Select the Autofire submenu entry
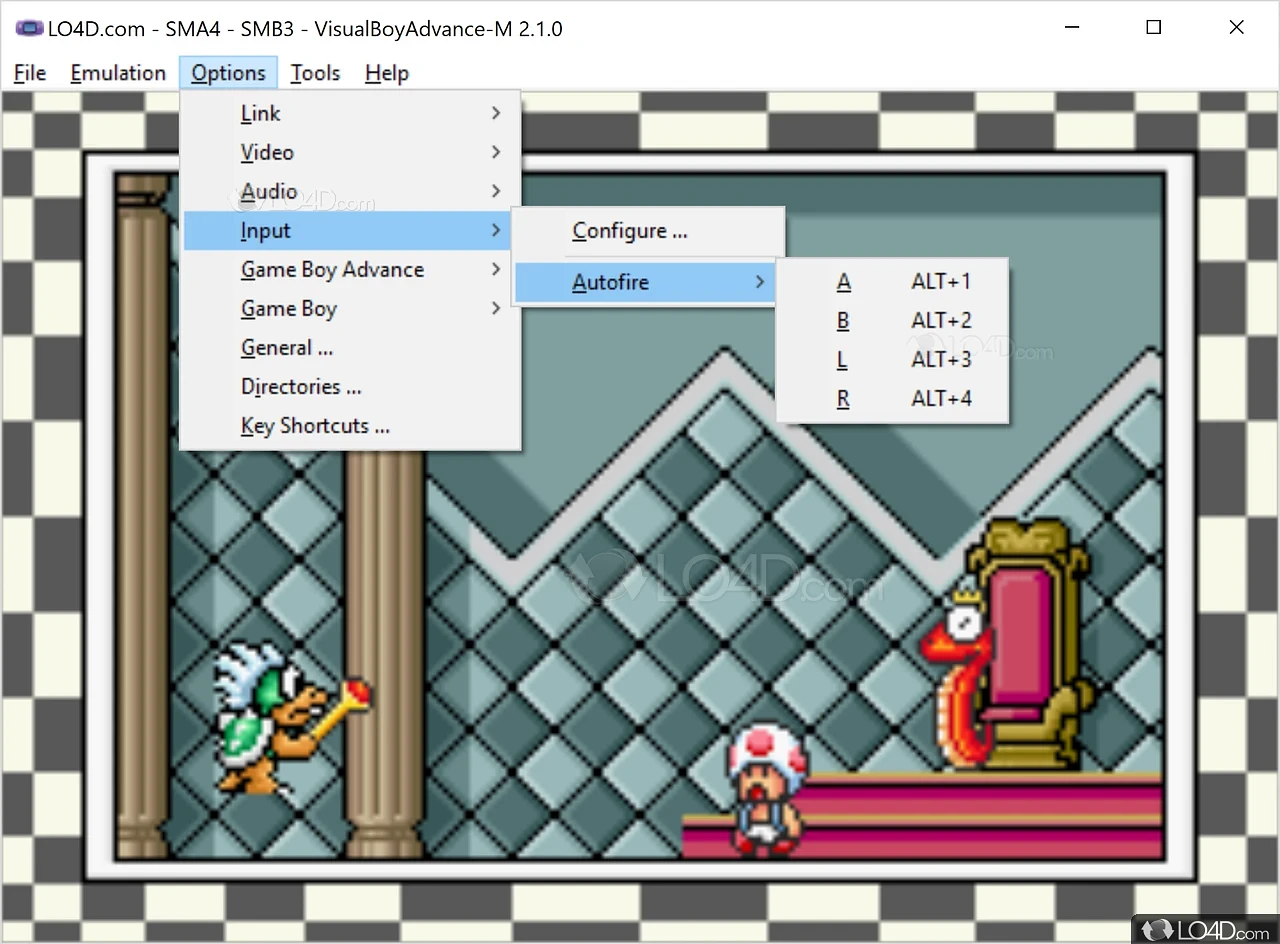 tap(647, 283)
